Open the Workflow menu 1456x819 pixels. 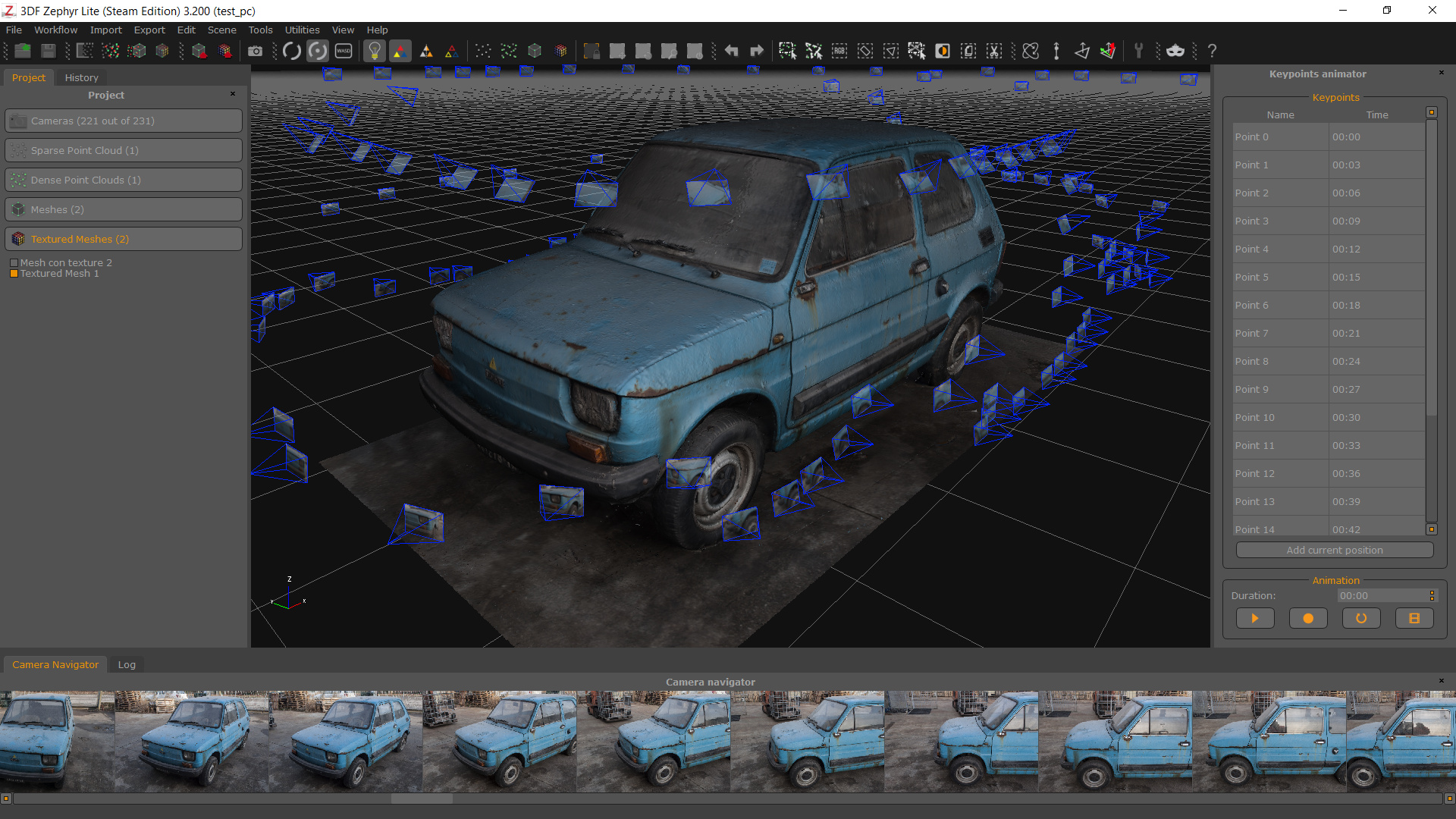55,30
